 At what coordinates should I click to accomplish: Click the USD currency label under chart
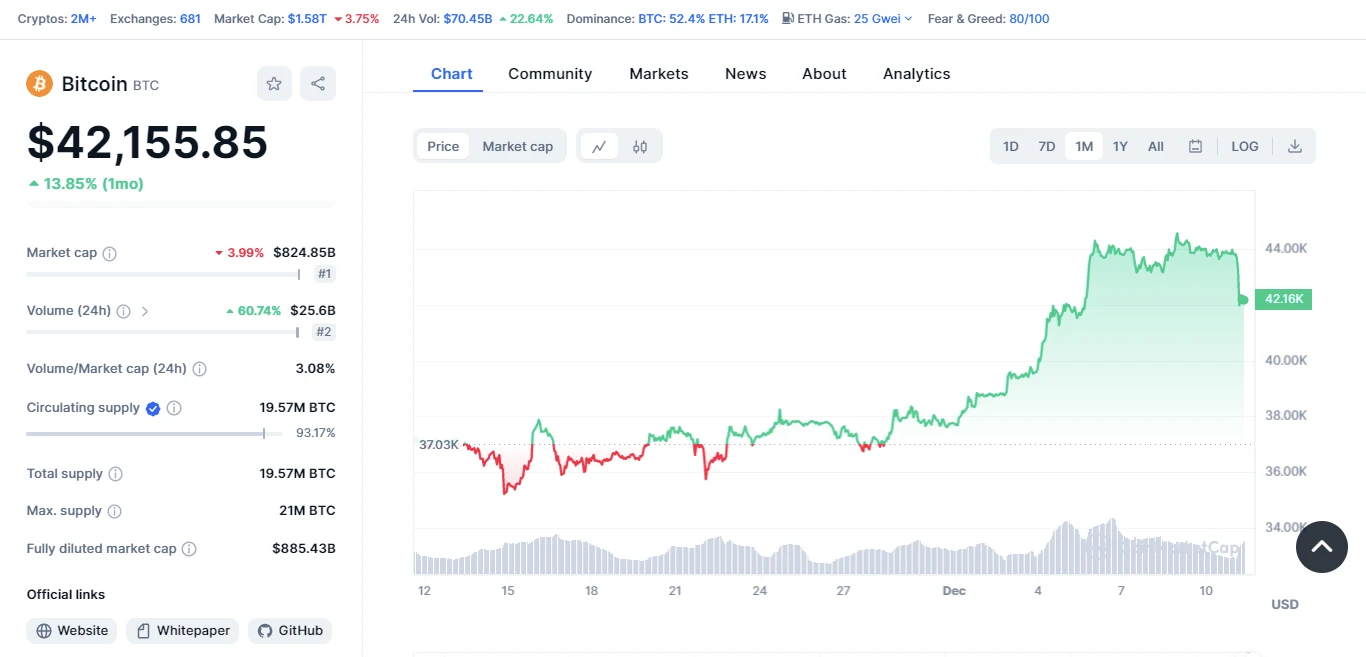click(1284, 604)
